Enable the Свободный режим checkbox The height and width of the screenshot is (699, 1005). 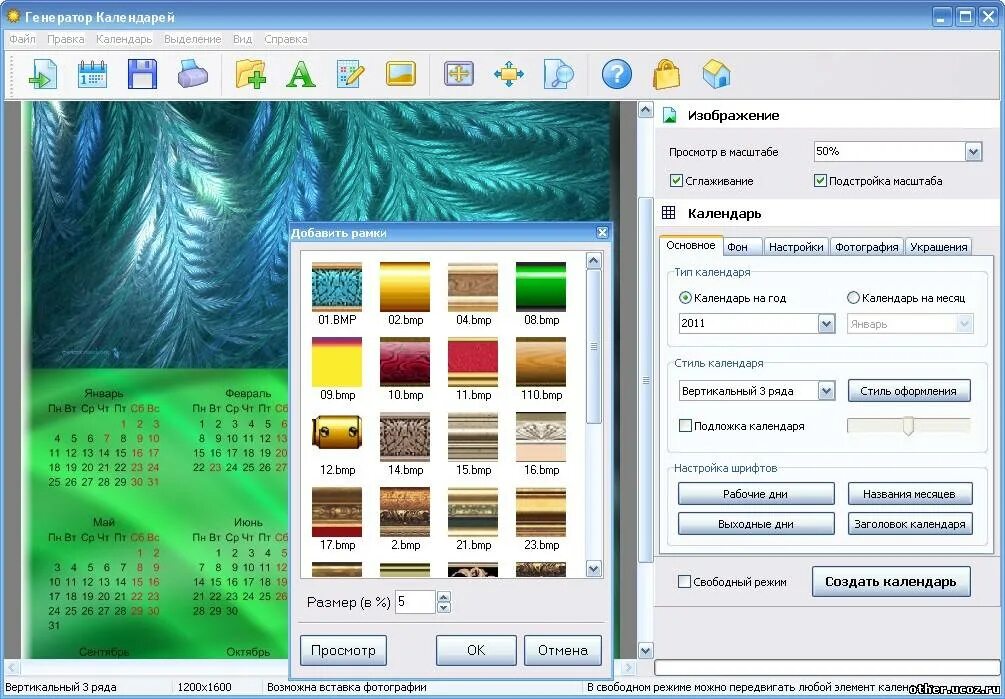point(684,582)
